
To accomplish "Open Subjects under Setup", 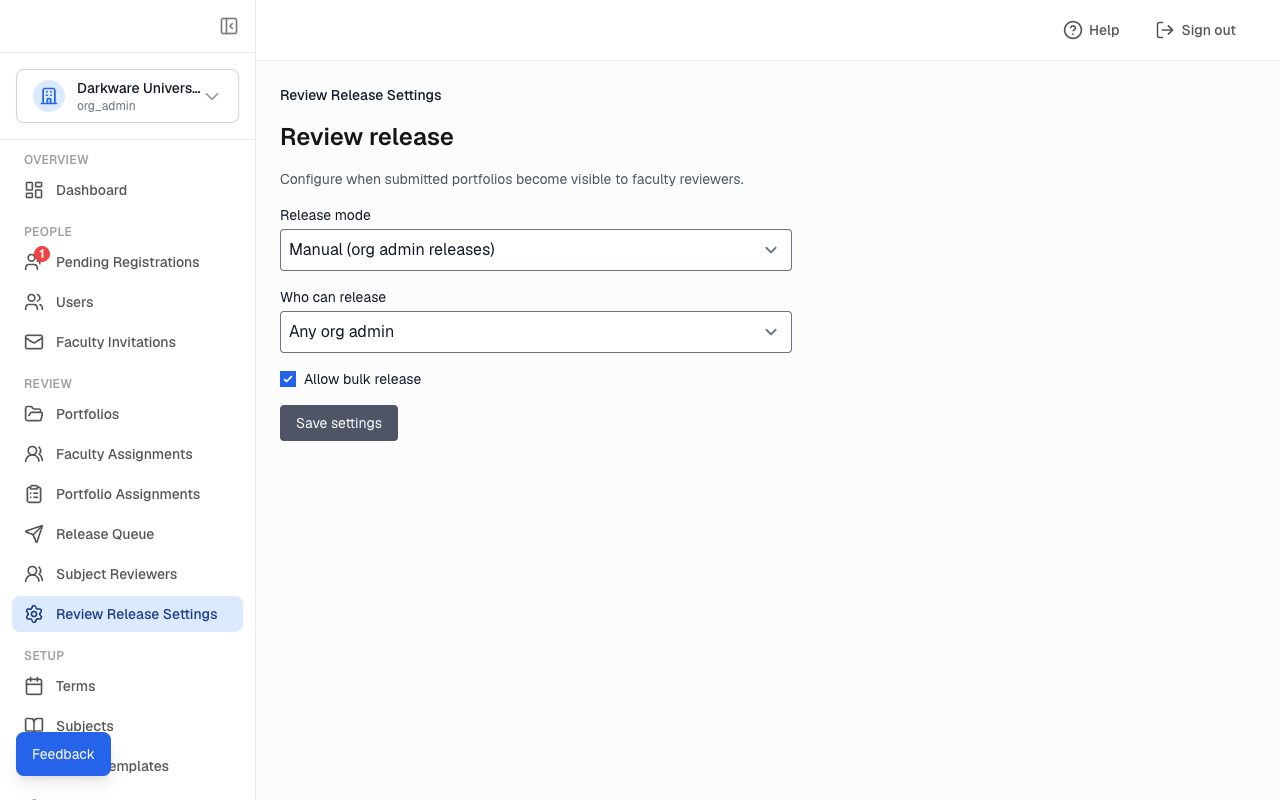I will 127,726.
